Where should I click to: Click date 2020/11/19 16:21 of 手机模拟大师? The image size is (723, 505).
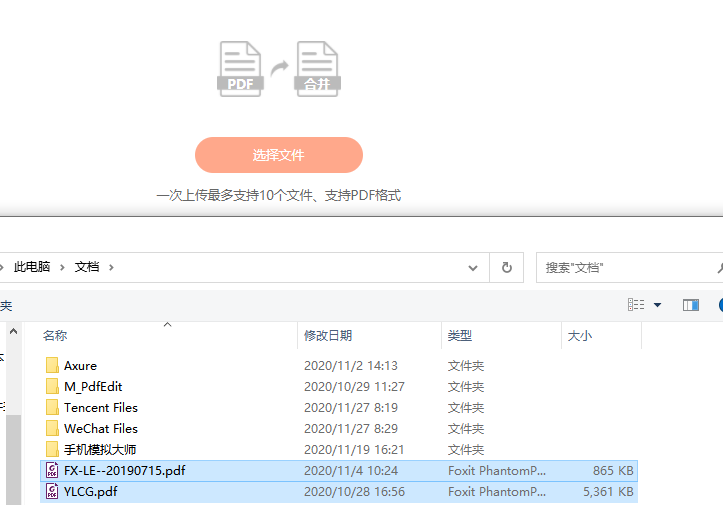point(354,450)
